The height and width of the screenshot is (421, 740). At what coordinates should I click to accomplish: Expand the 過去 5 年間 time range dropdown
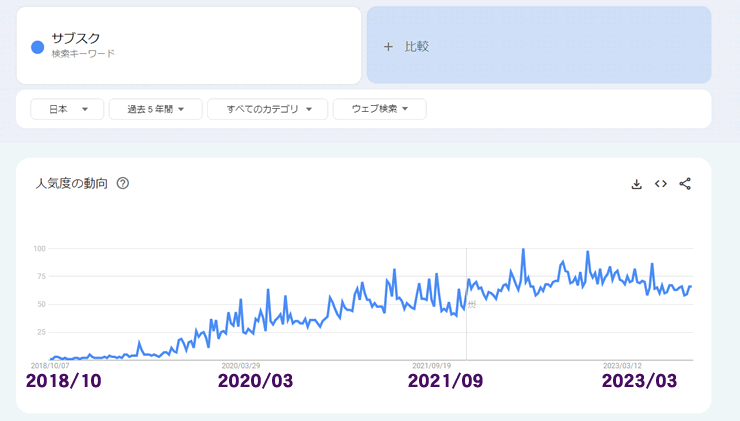click(x=155, y=109)
